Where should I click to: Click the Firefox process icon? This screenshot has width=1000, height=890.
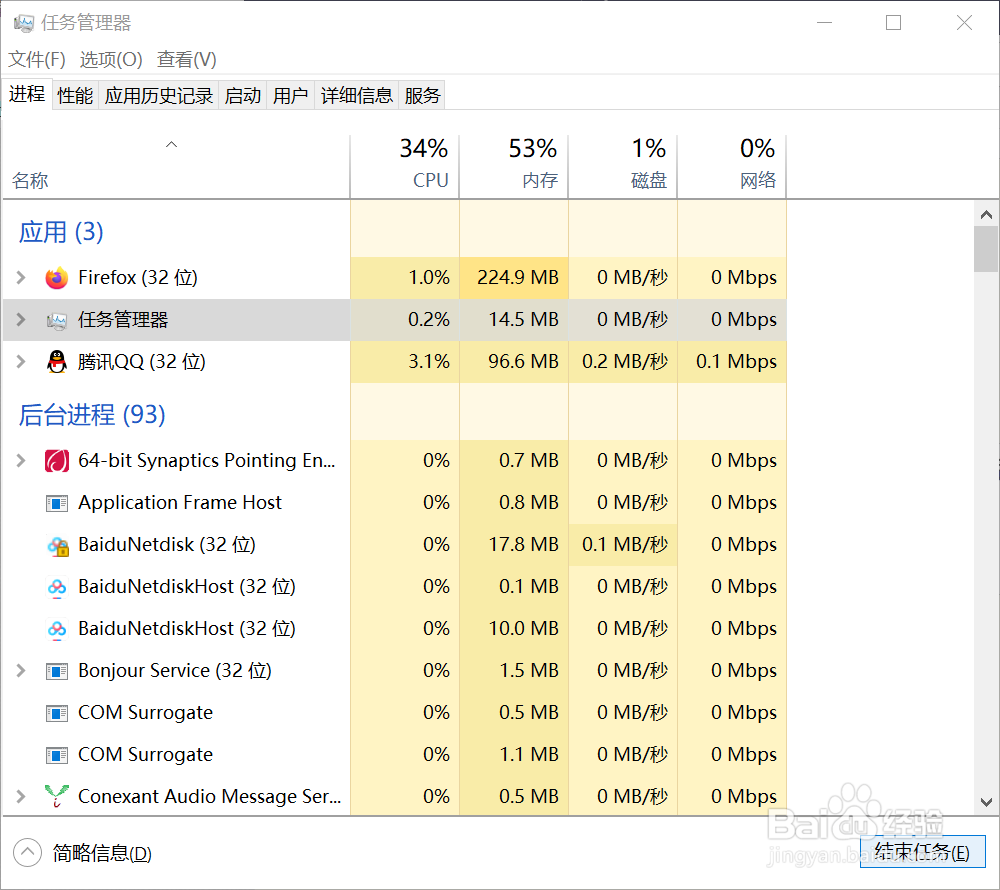coord(57,278)
